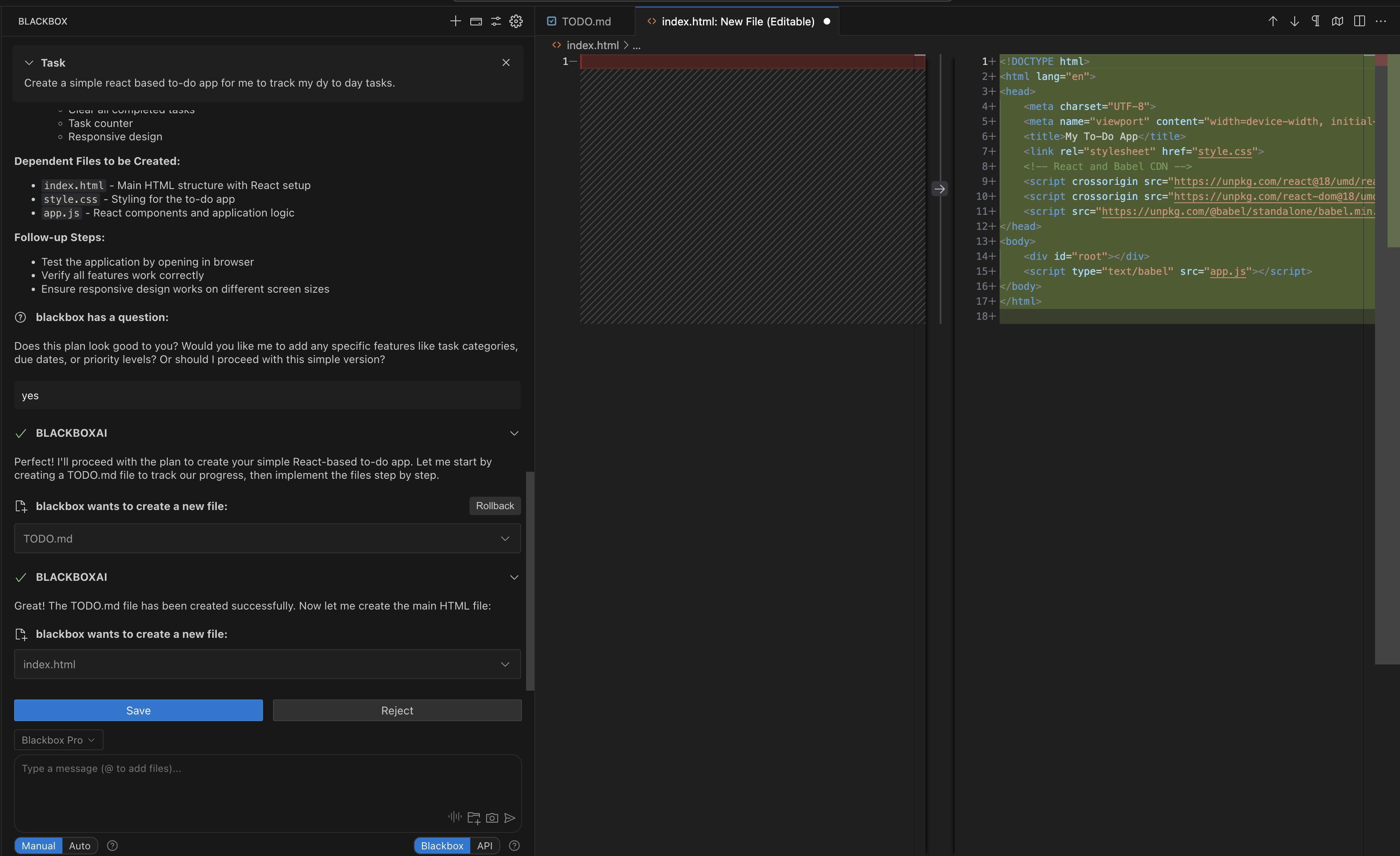Viewport: 1400px width, 856px height.
Task: Collapse the Task section chevron
Action: point(29,62)
